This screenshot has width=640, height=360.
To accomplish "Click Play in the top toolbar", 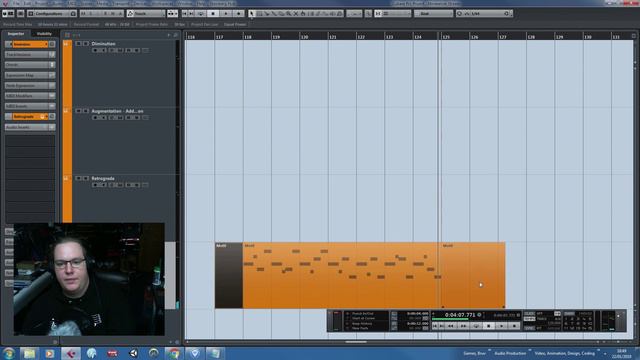I will 225,13.
